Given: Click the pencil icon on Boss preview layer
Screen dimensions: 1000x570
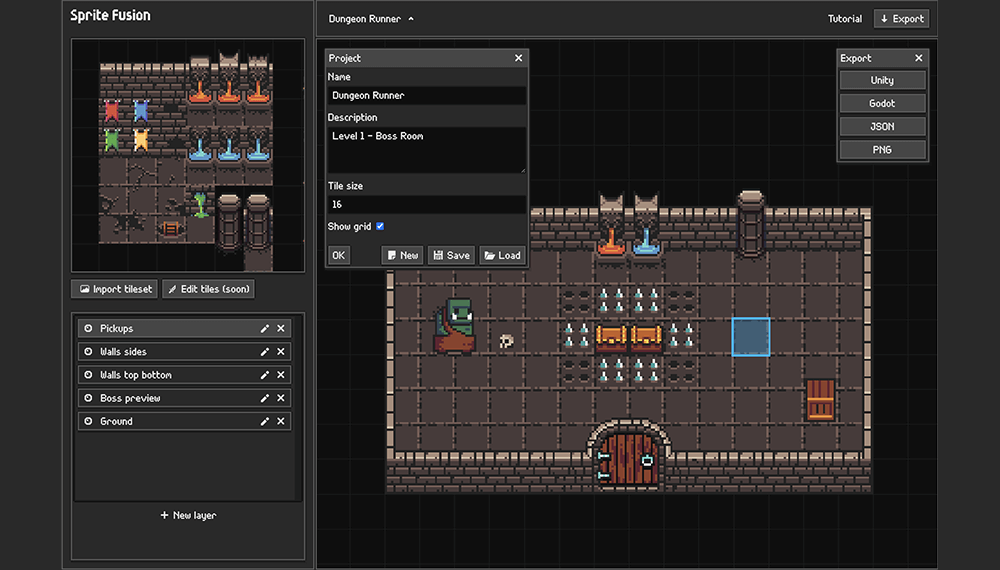Looking at the screenshot, I should pyautogui.click(x=265, y=399).
